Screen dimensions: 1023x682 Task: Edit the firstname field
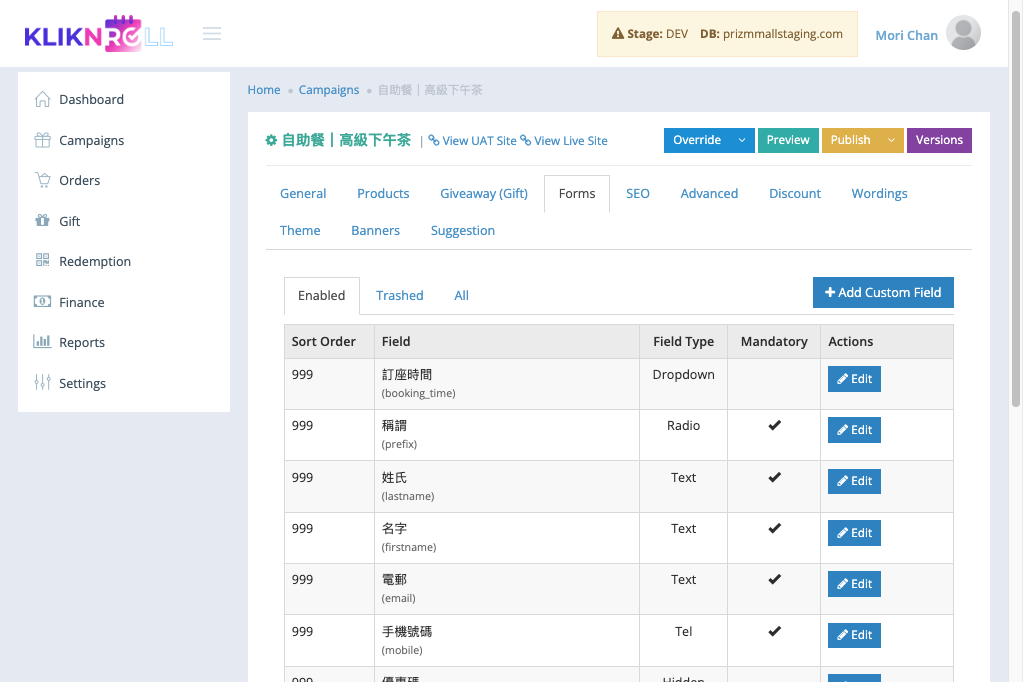[854, 533]
